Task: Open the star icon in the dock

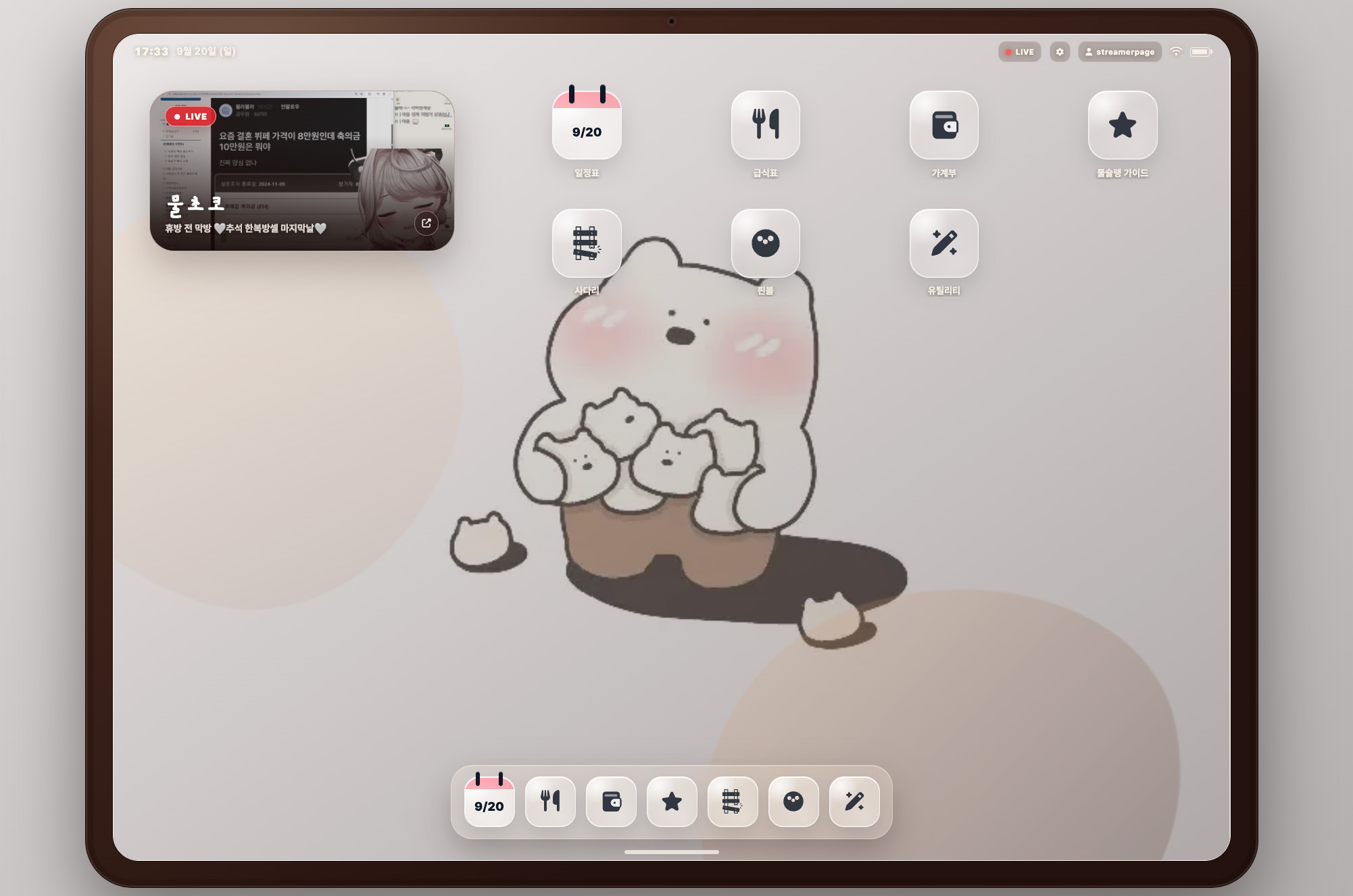Action: tap(672, 801)
